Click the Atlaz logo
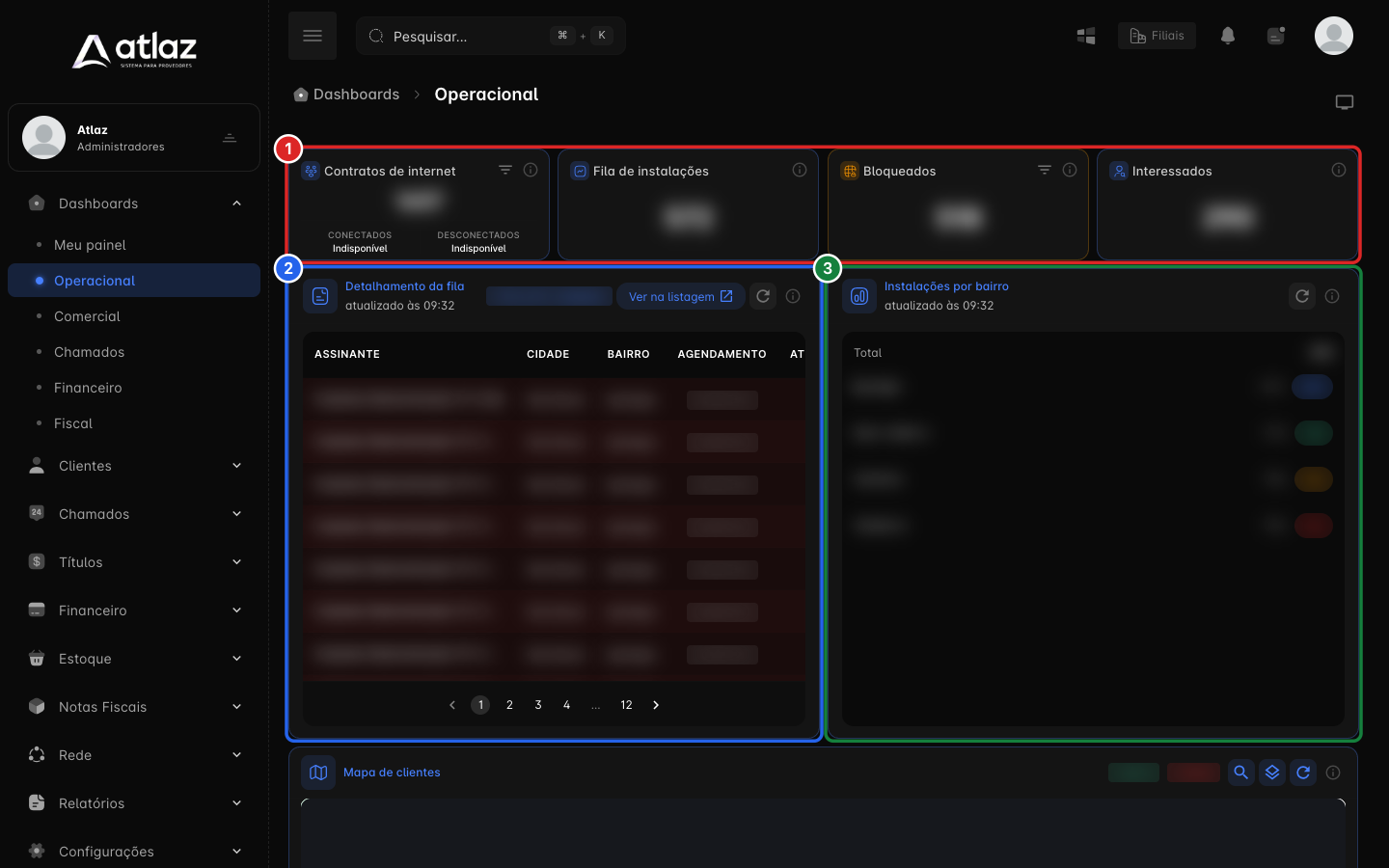The width and height of the screenshot is (1389, 868). click(134, 50)
